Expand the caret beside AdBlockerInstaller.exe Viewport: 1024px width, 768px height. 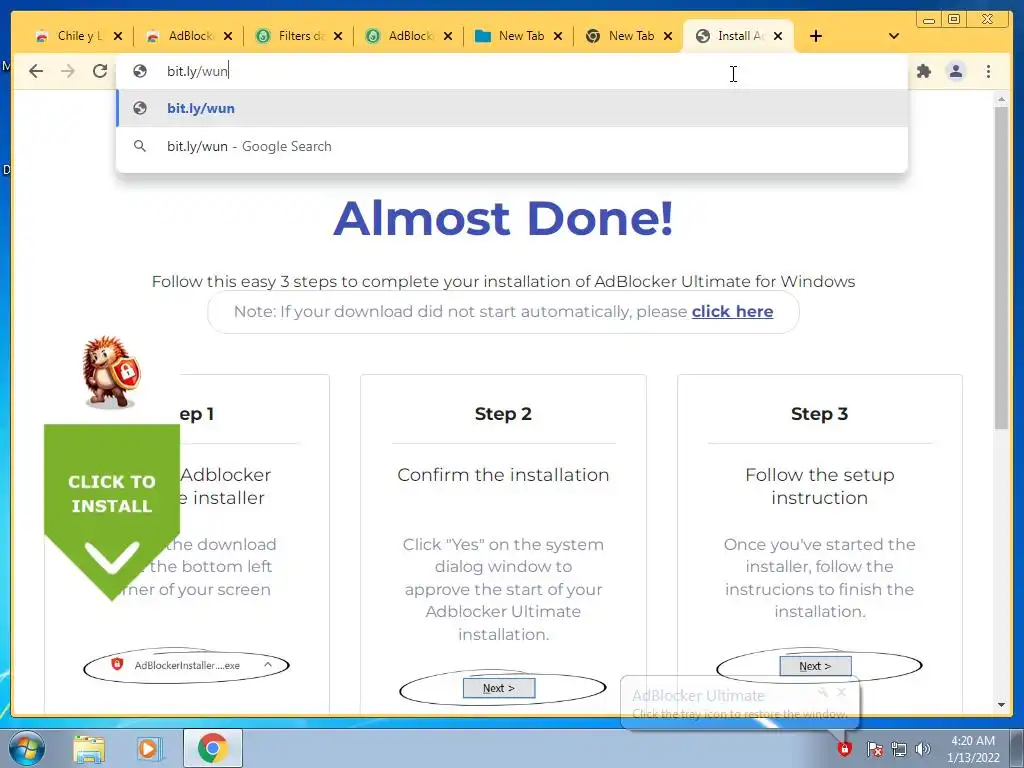268,664
